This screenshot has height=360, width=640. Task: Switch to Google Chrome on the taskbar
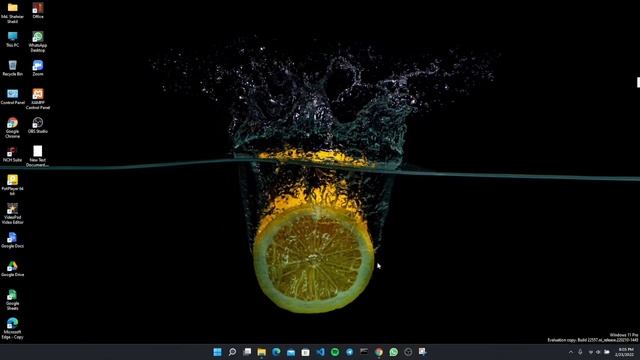pos(379,352)
